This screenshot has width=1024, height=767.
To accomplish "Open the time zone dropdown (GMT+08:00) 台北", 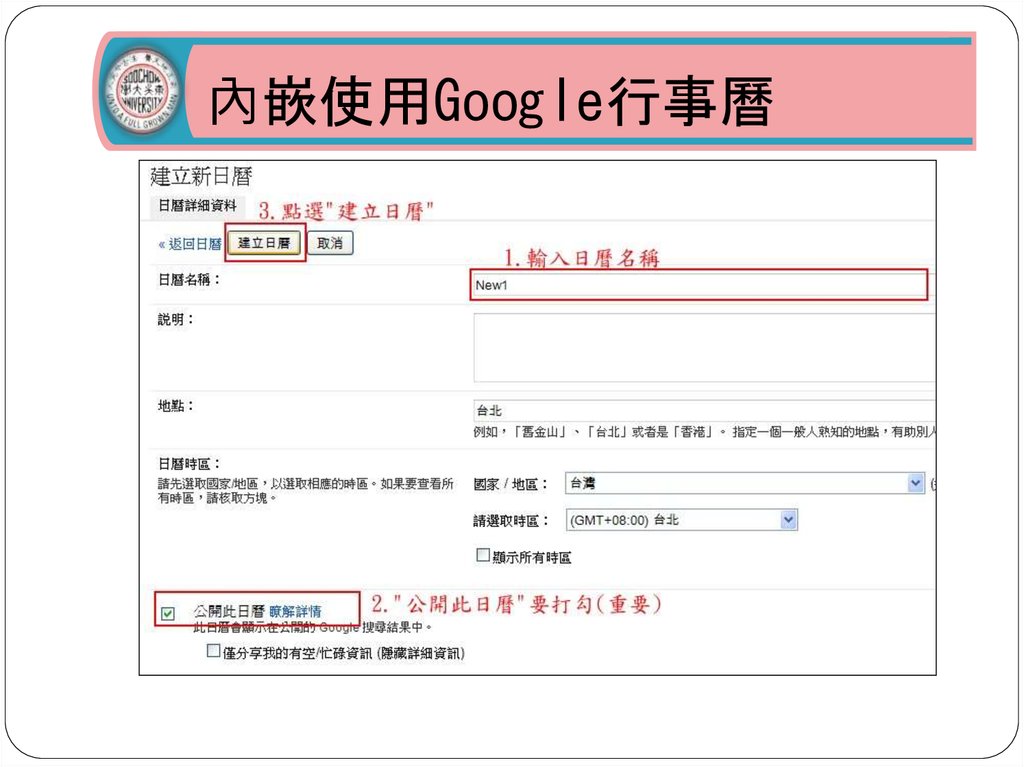I will pyautogui.click(x=681, y=520).
